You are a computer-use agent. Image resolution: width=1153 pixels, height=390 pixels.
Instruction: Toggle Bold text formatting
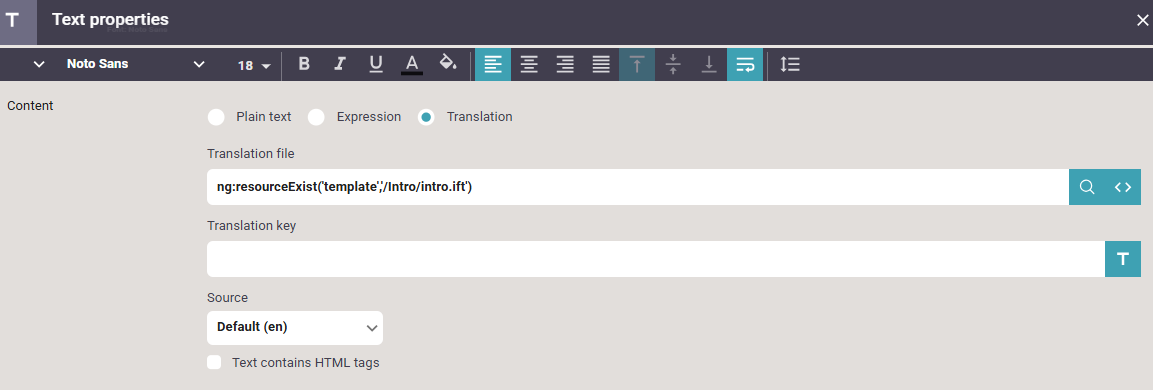[304, 64]
